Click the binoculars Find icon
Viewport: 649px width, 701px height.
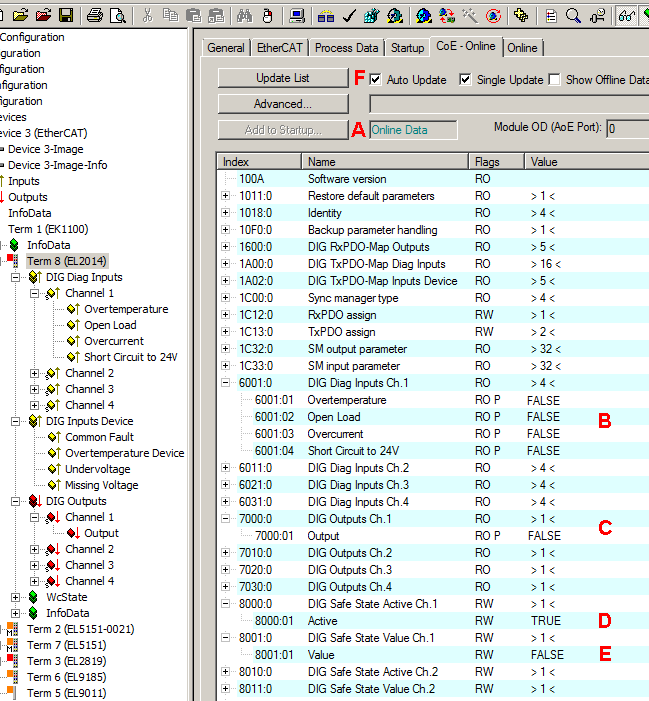point(244,16)
